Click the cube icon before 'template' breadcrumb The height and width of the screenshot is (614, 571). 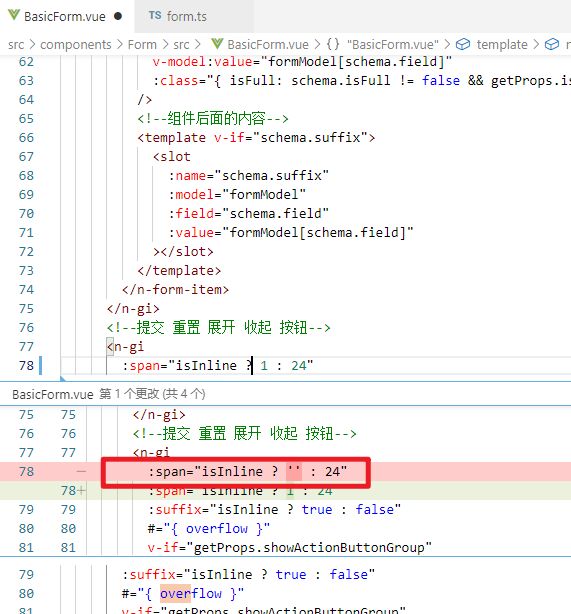pos(463,44)
